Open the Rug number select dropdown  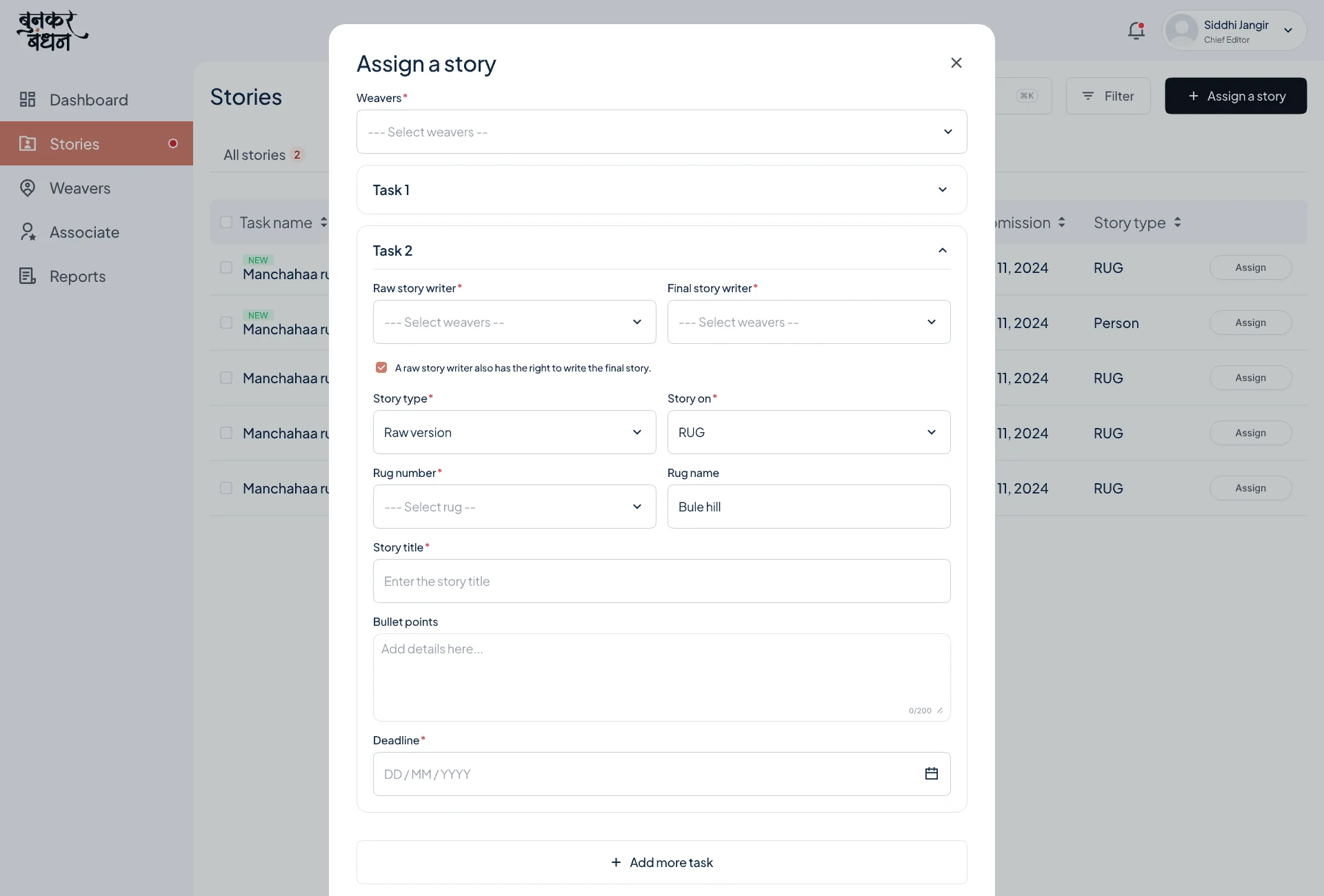[x=514, y=507]
